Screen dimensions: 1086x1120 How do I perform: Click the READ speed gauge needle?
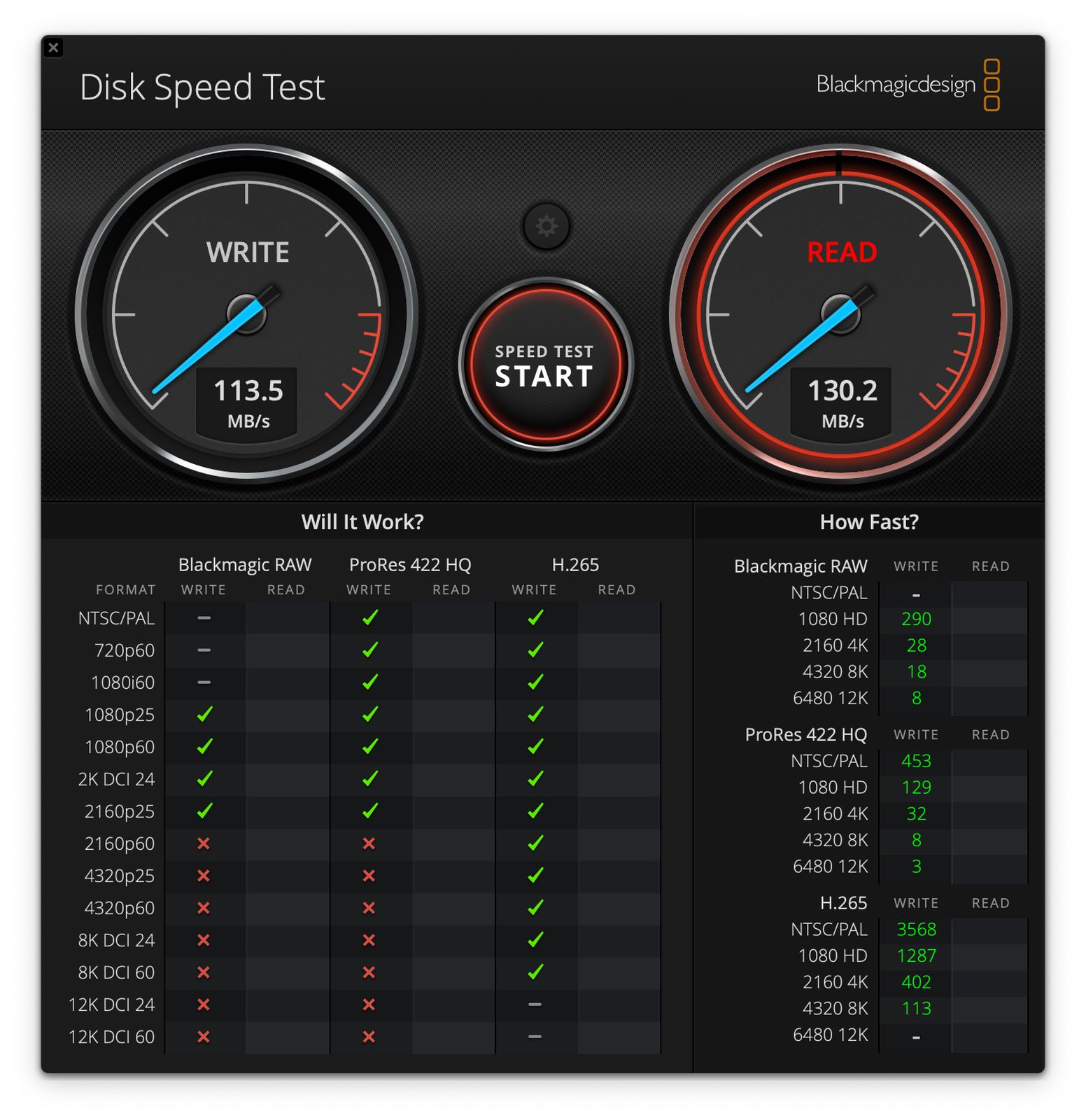(x=803, y=346)
